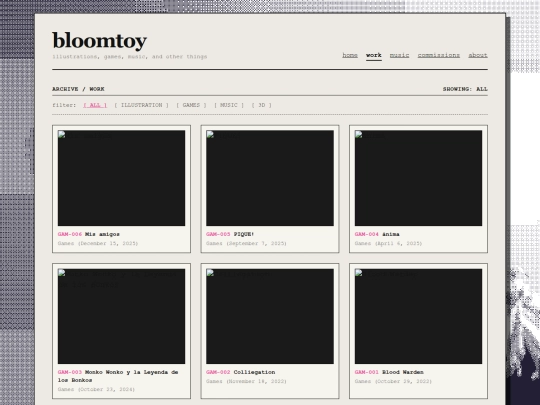Click the site tagline about illustrations, games, music
540x405 pixels.
130,56
